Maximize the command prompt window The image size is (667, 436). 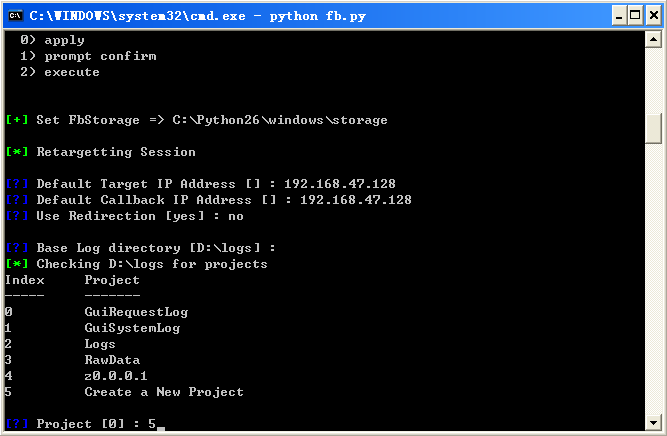[635, 16]
